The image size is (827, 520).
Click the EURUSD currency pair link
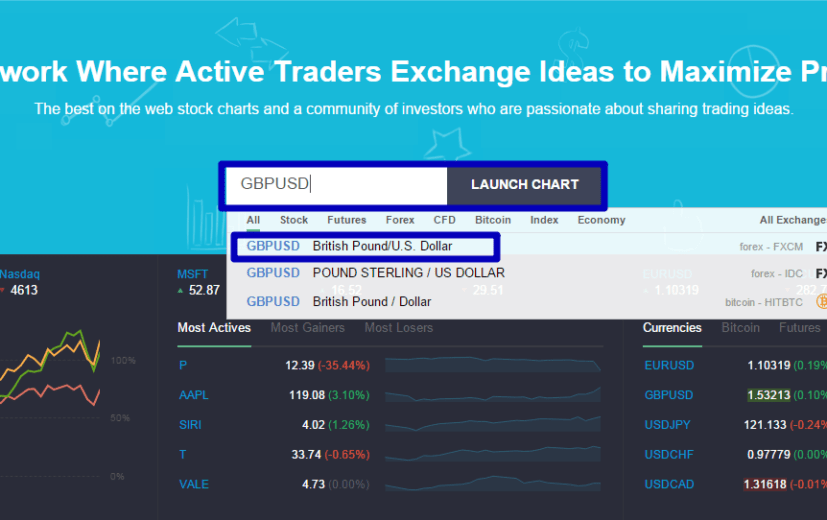[669, 365]
